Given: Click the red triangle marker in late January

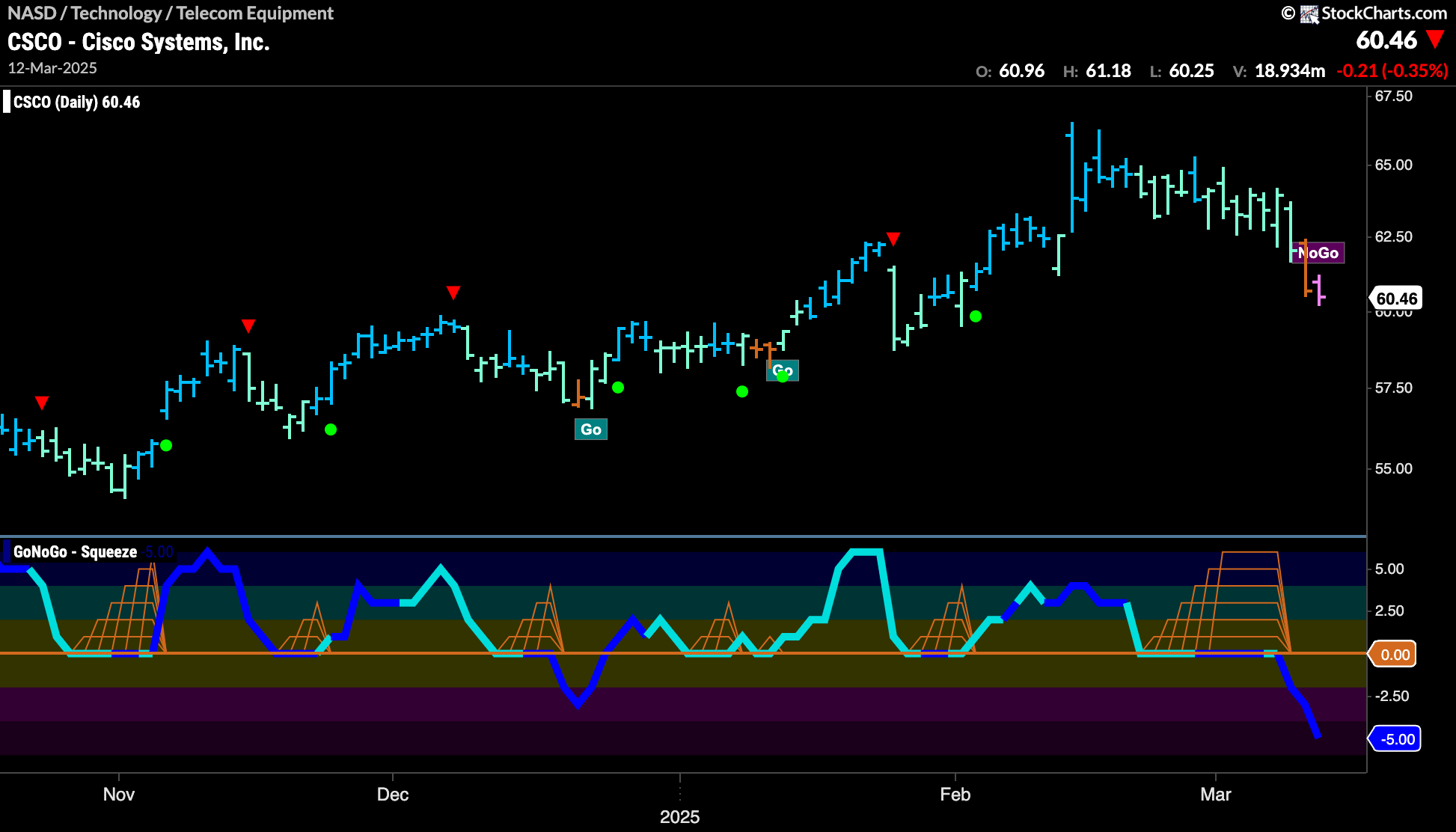Looking at the screenshot, I should pyautogui.click(x=893, y=239).
